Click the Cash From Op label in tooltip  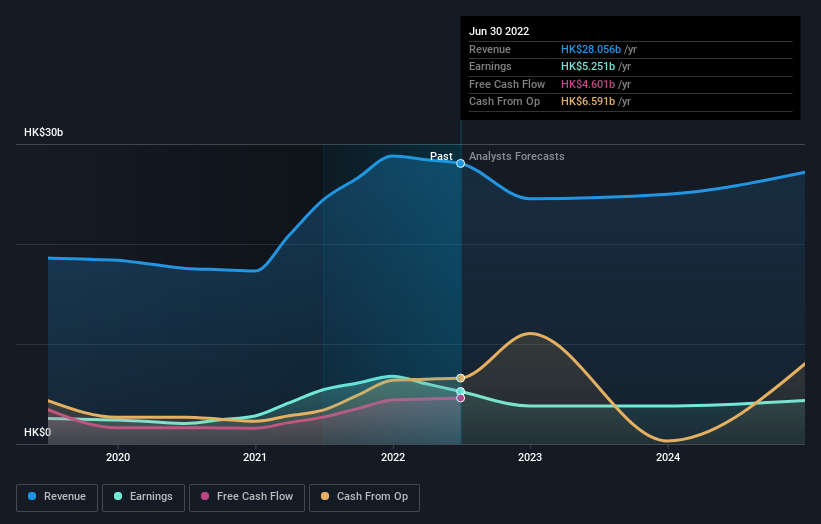(x=504, y=102)
